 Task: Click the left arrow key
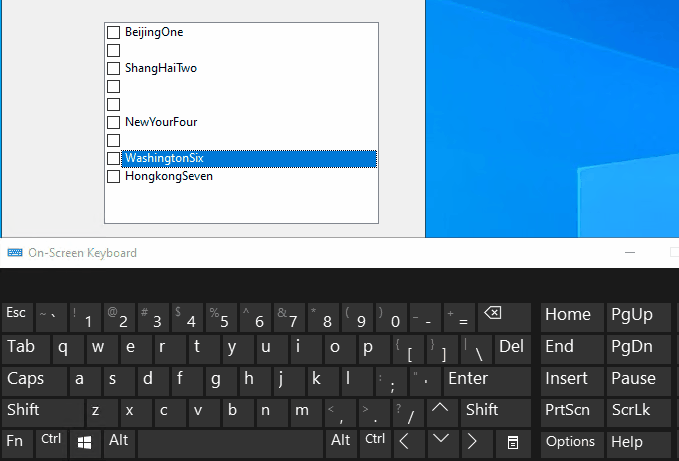click(x=407, y=443)
